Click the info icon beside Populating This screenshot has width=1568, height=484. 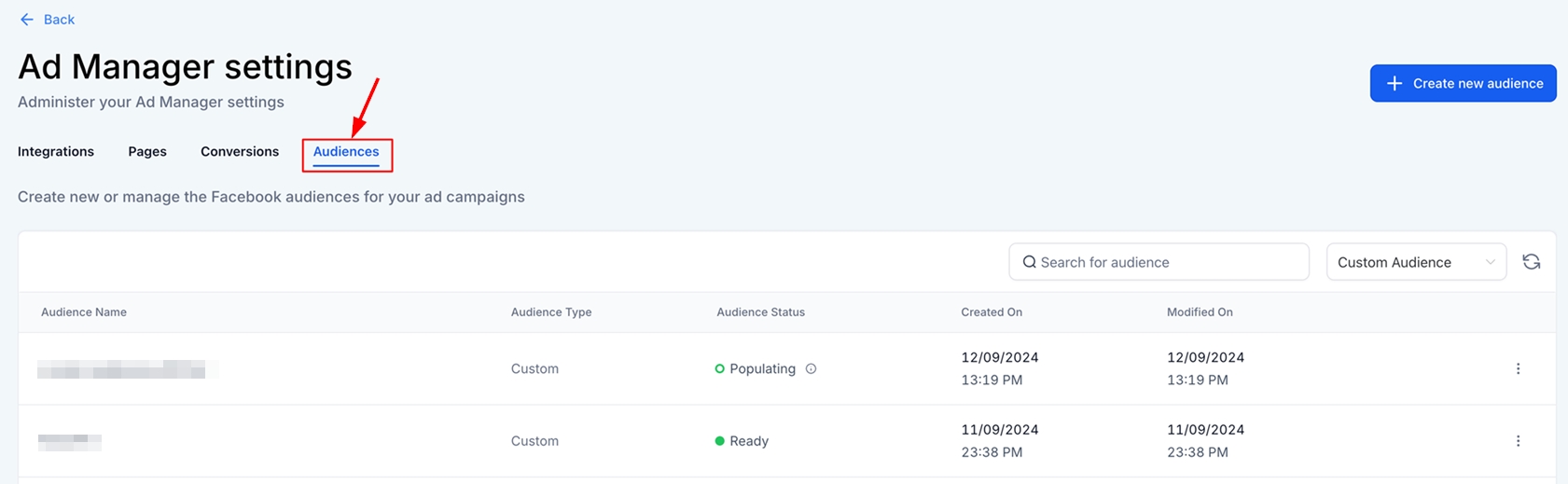pyautogui.click(x=811, y=369)
